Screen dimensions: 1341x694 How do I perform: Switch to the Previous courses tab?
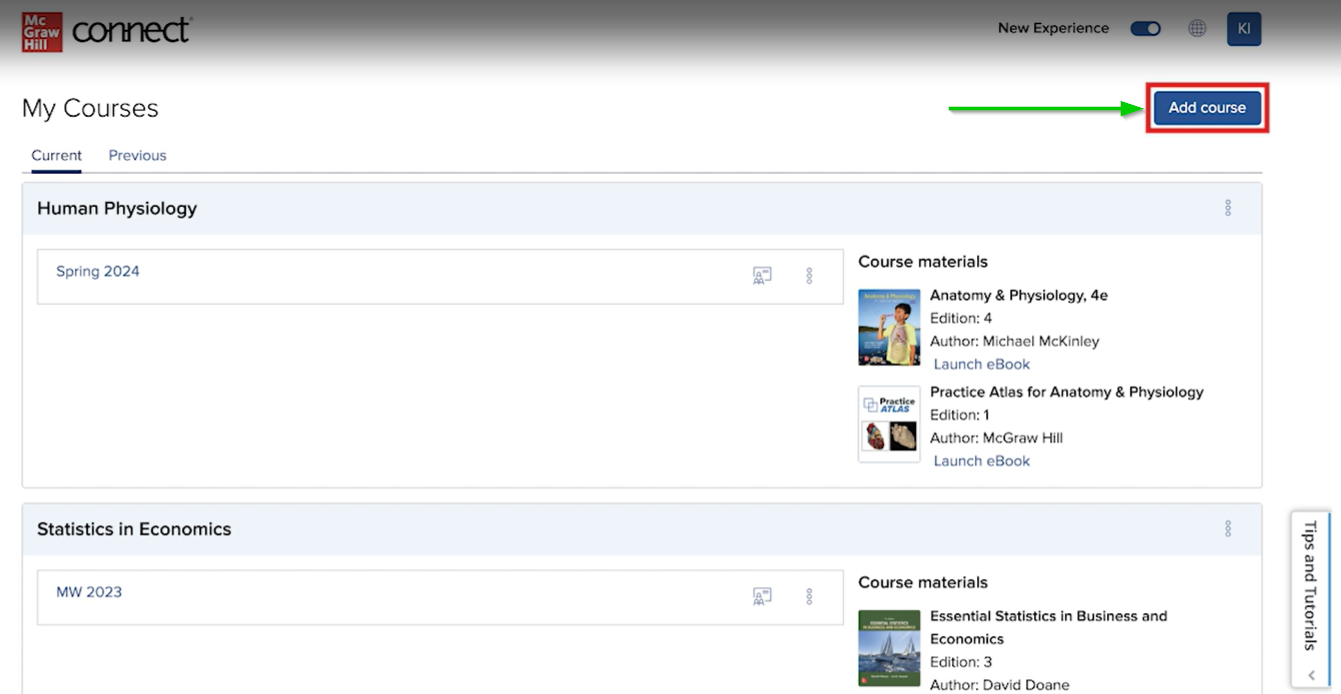click(137, 155)
